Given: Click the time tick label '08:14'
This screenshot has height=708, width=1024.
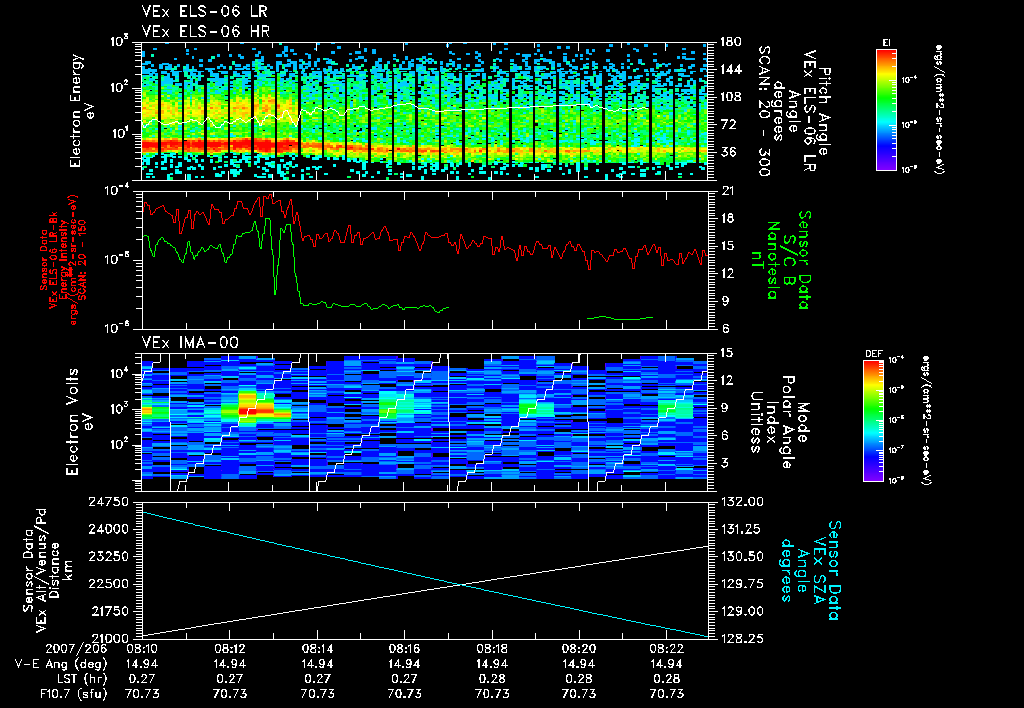Looking at the screenshot, I should point(317,649).
